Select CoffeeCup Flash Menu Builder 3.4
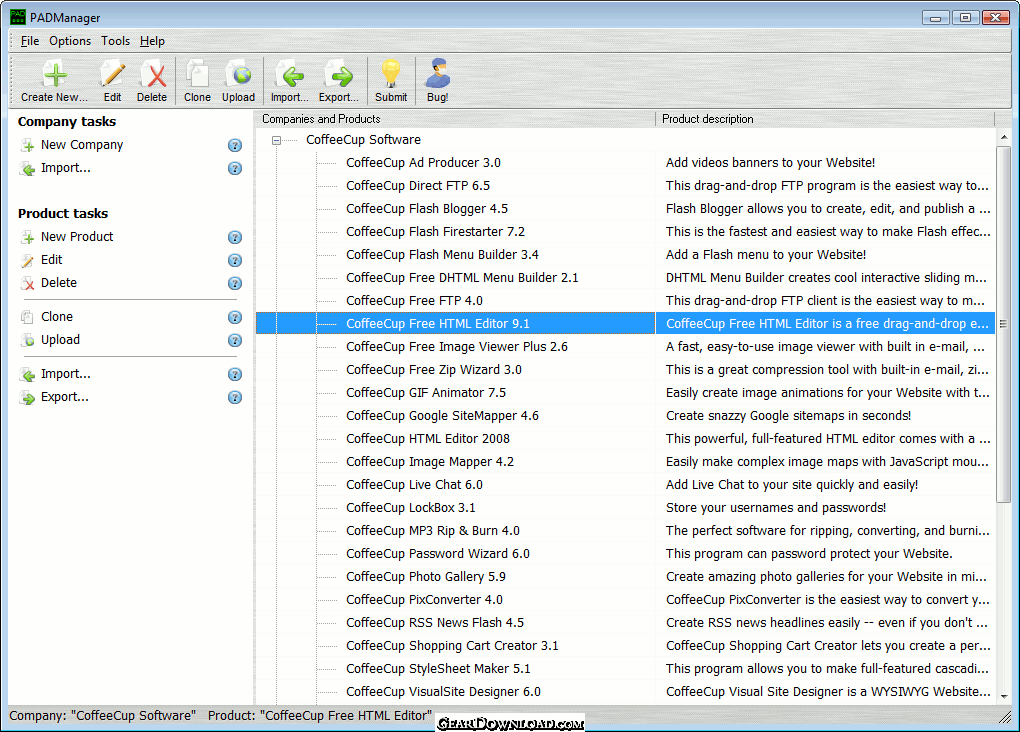Image resolution: width=1020 pixels, height=732 pixels. pos(442,254)
